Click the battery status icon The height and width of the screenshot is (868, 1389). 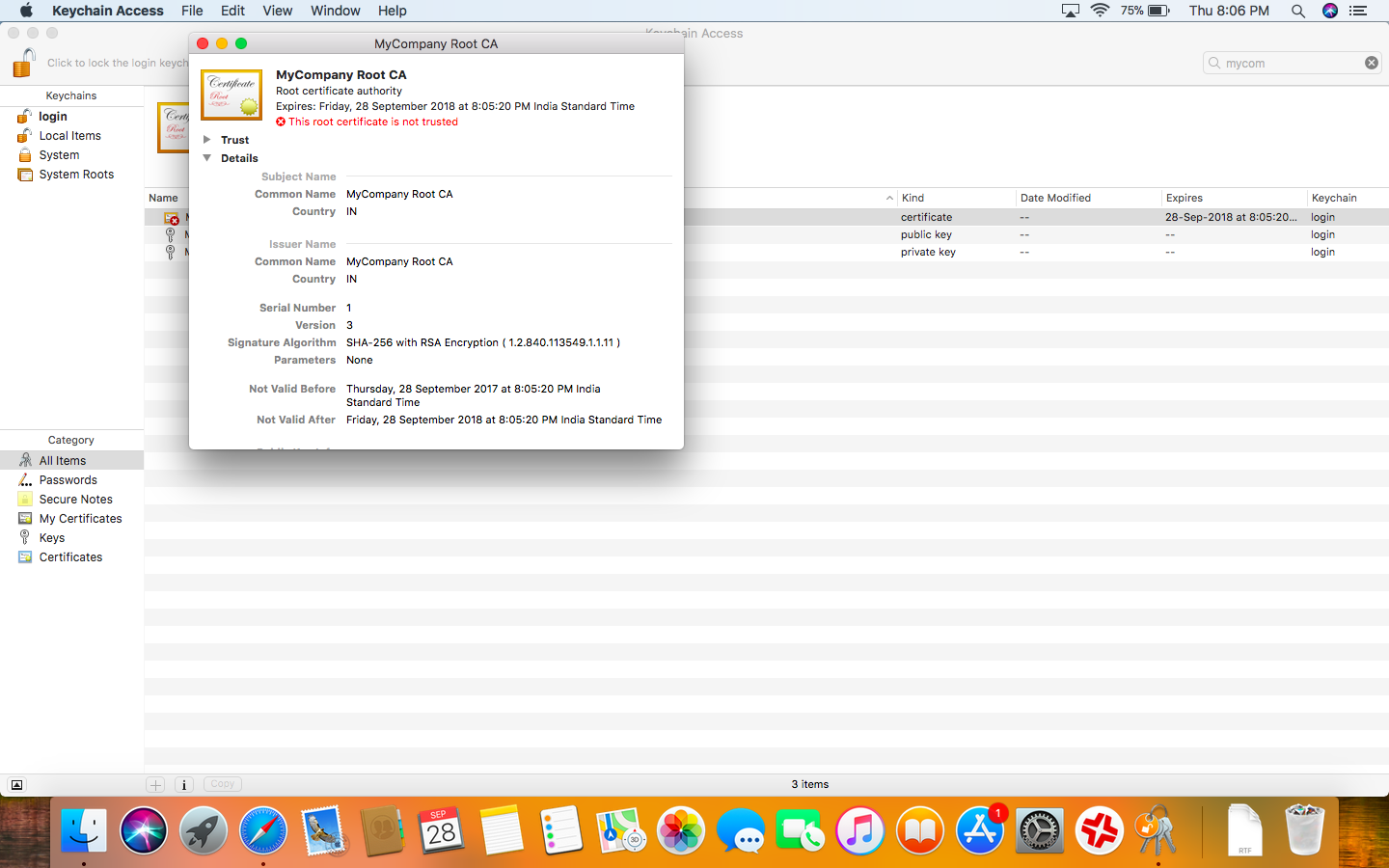pos(1158,11)
